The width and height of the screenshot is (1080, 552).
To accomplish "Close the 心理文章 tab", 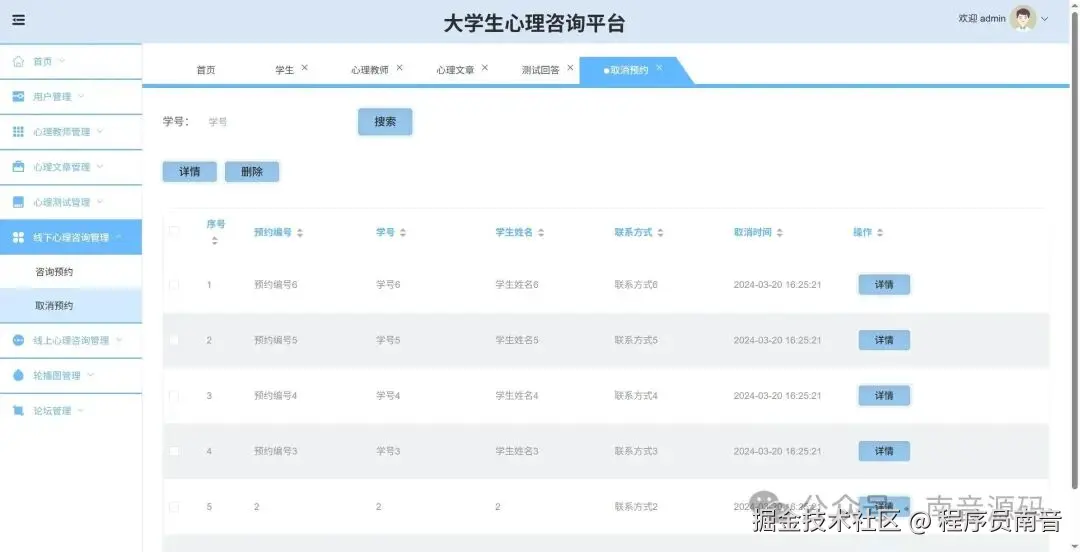I will tap(485, 68).
